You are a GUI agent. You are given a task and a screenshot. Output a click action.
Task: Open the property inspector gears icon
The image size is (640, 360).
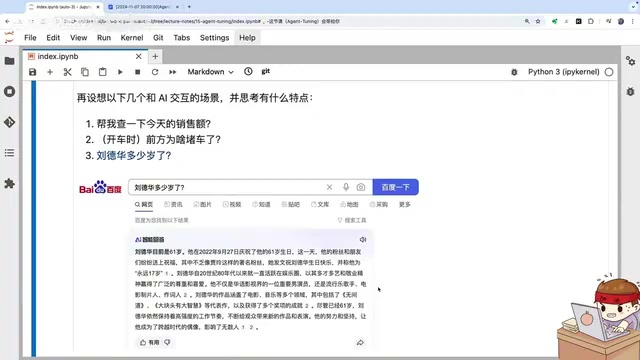coord(630,61)
